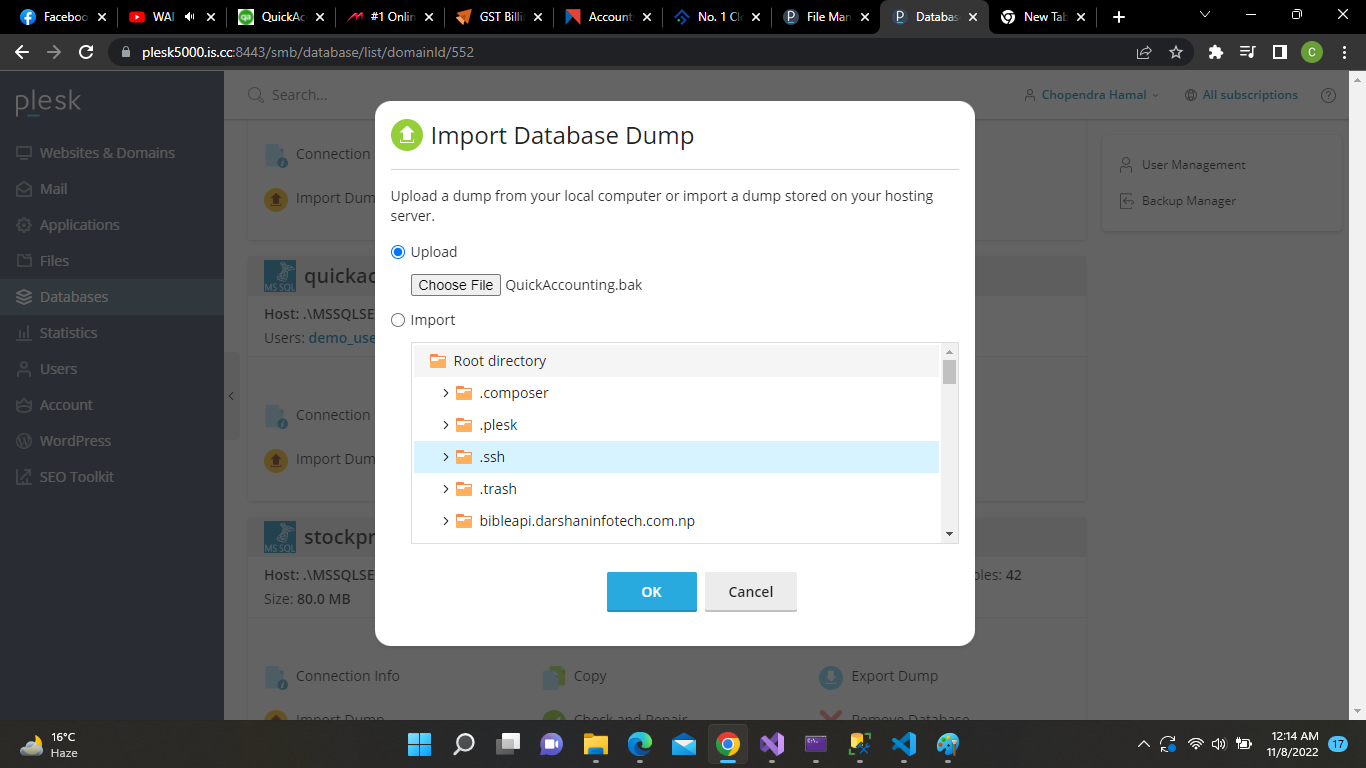Cancel the Import Database Dump dialog

coord(750,592)
